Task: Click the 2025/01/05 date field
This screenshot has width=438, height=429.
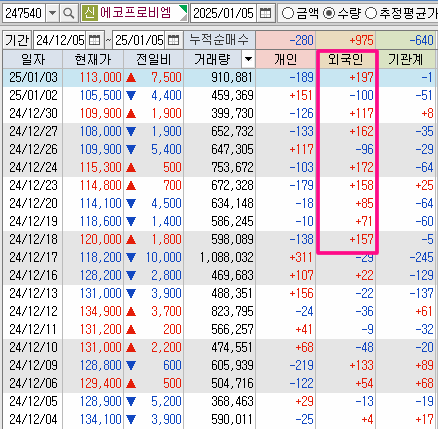Action: pyautogui.click(x=224, y=13)
